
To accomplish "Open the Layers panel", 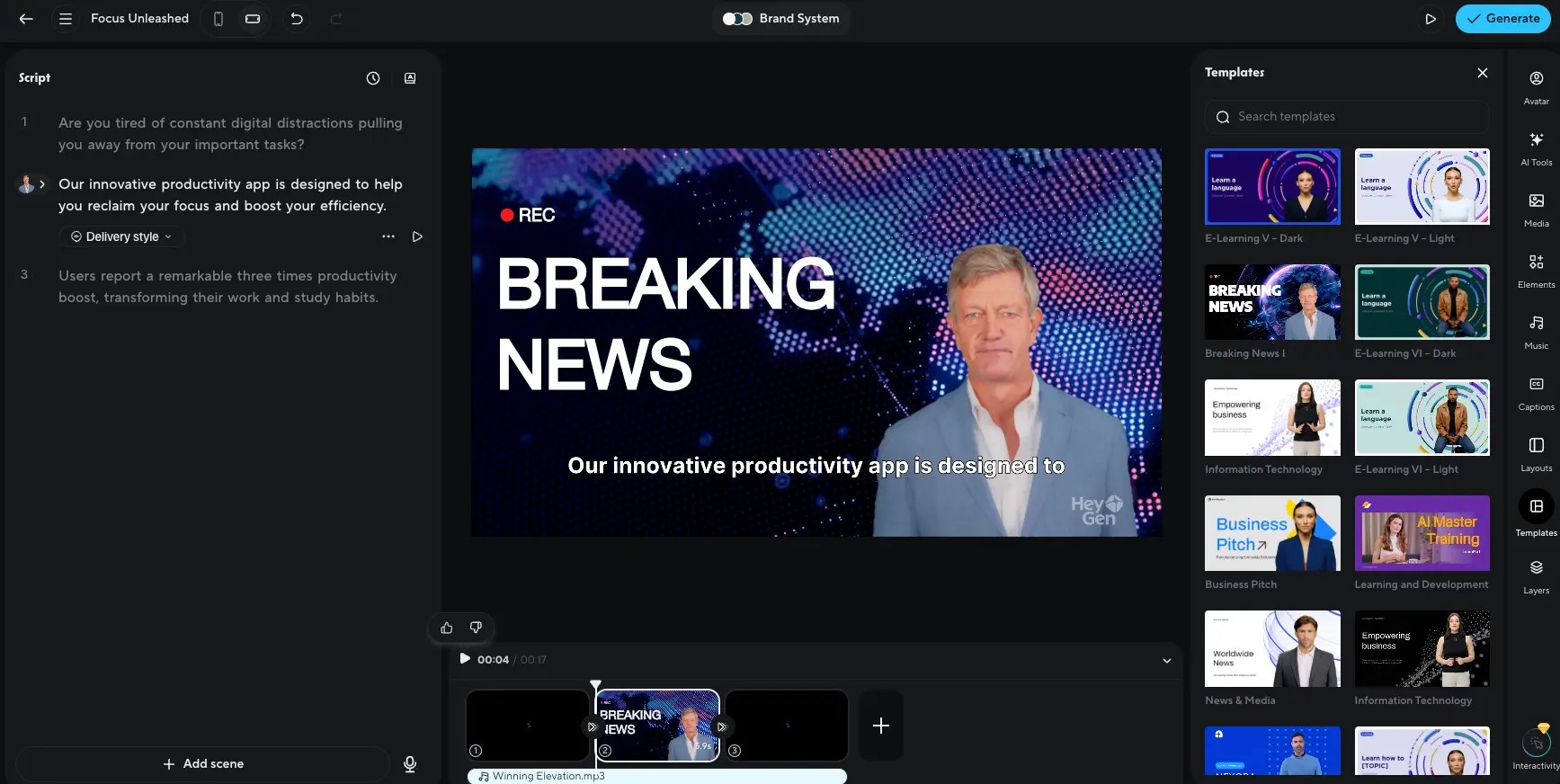I will pos(1536,575).
